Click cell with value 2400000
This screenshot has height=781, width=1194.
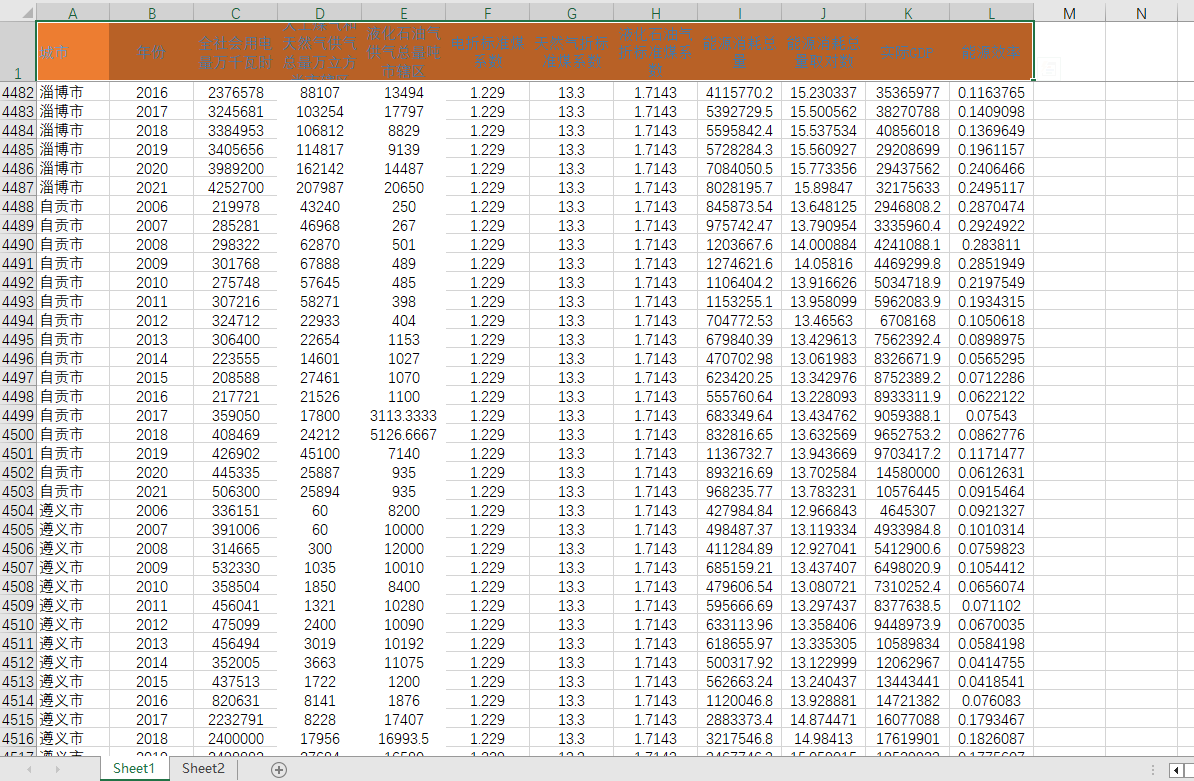point(235,738)
